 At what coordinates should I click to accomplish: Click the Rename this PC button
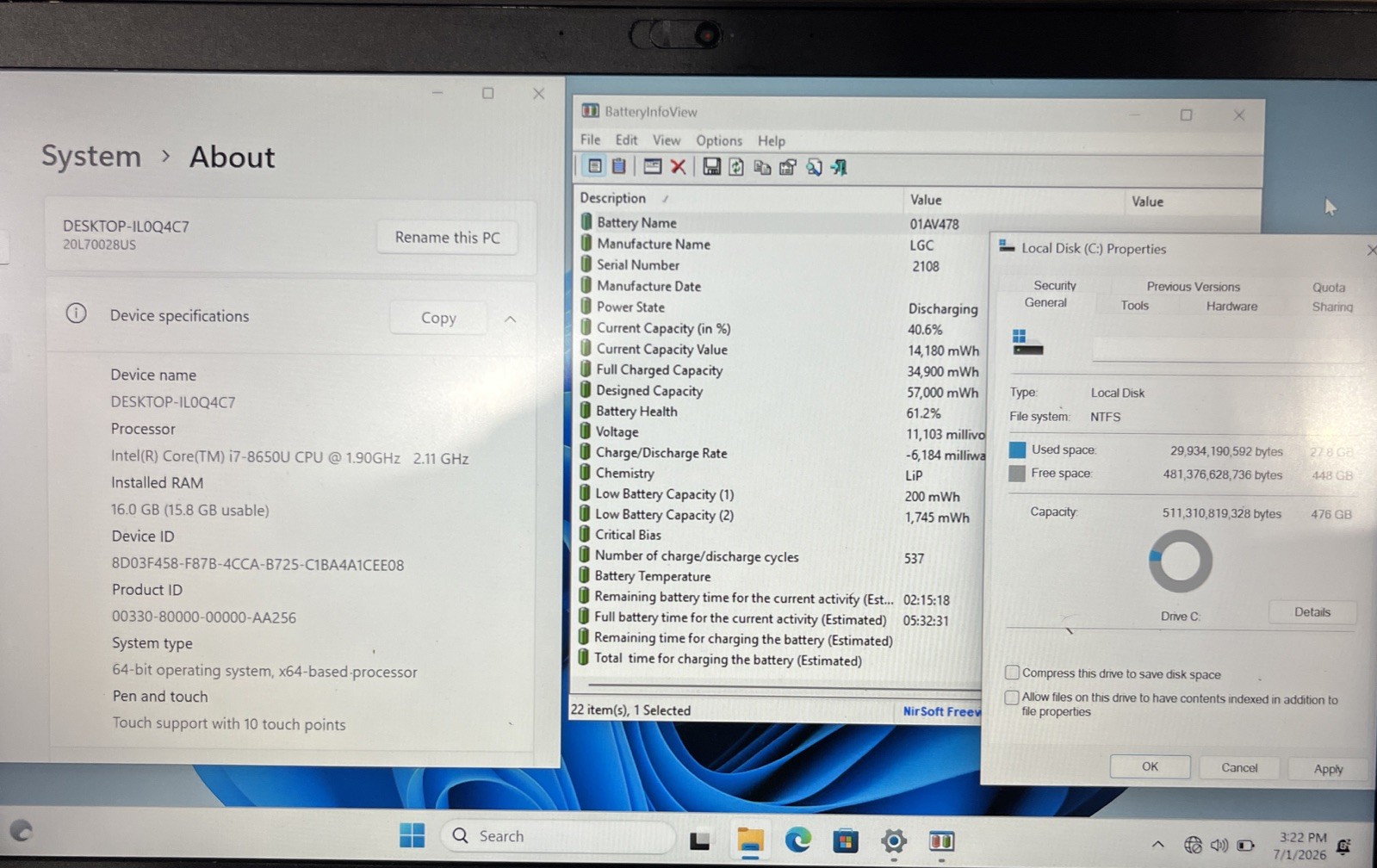point(447,238)
